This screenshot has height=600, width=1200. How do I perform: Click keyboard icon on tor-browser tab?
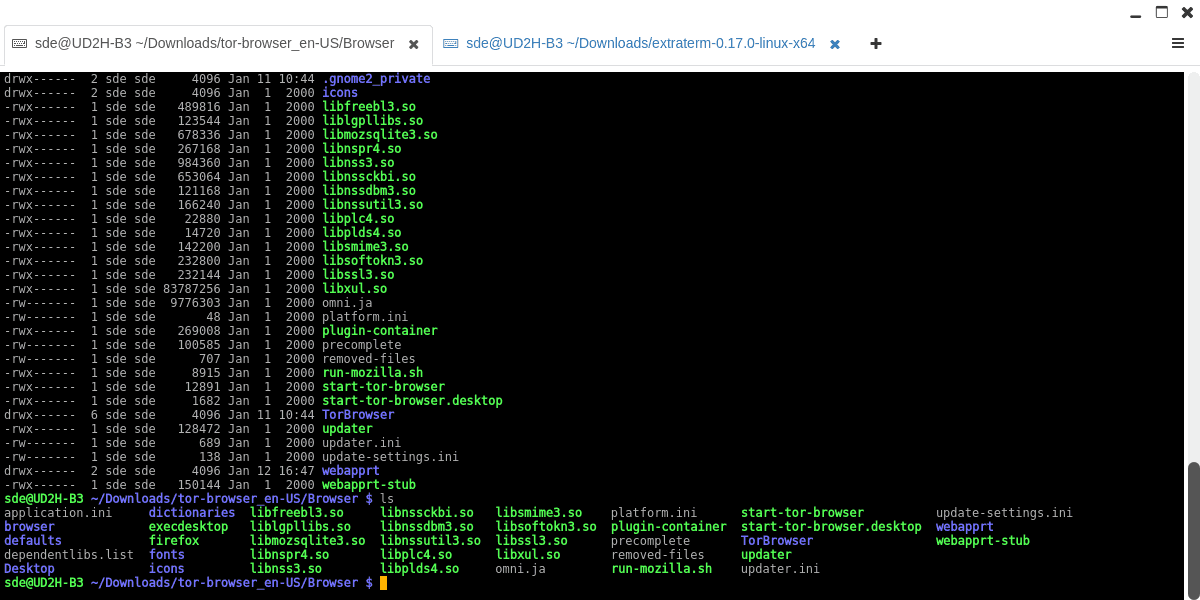19,44
